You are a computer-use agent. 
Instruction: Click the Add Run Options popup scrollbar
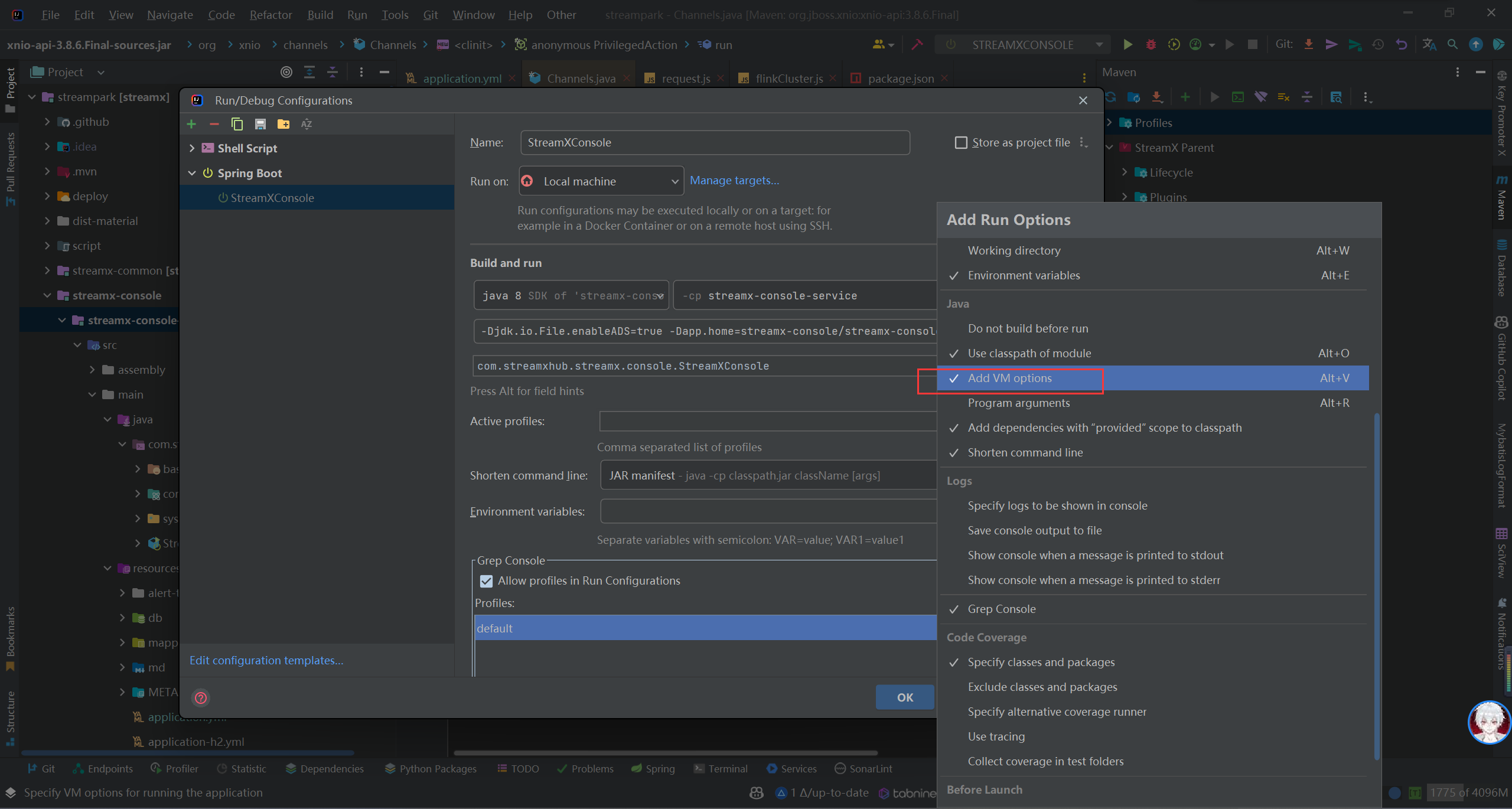pos(1377,585)
